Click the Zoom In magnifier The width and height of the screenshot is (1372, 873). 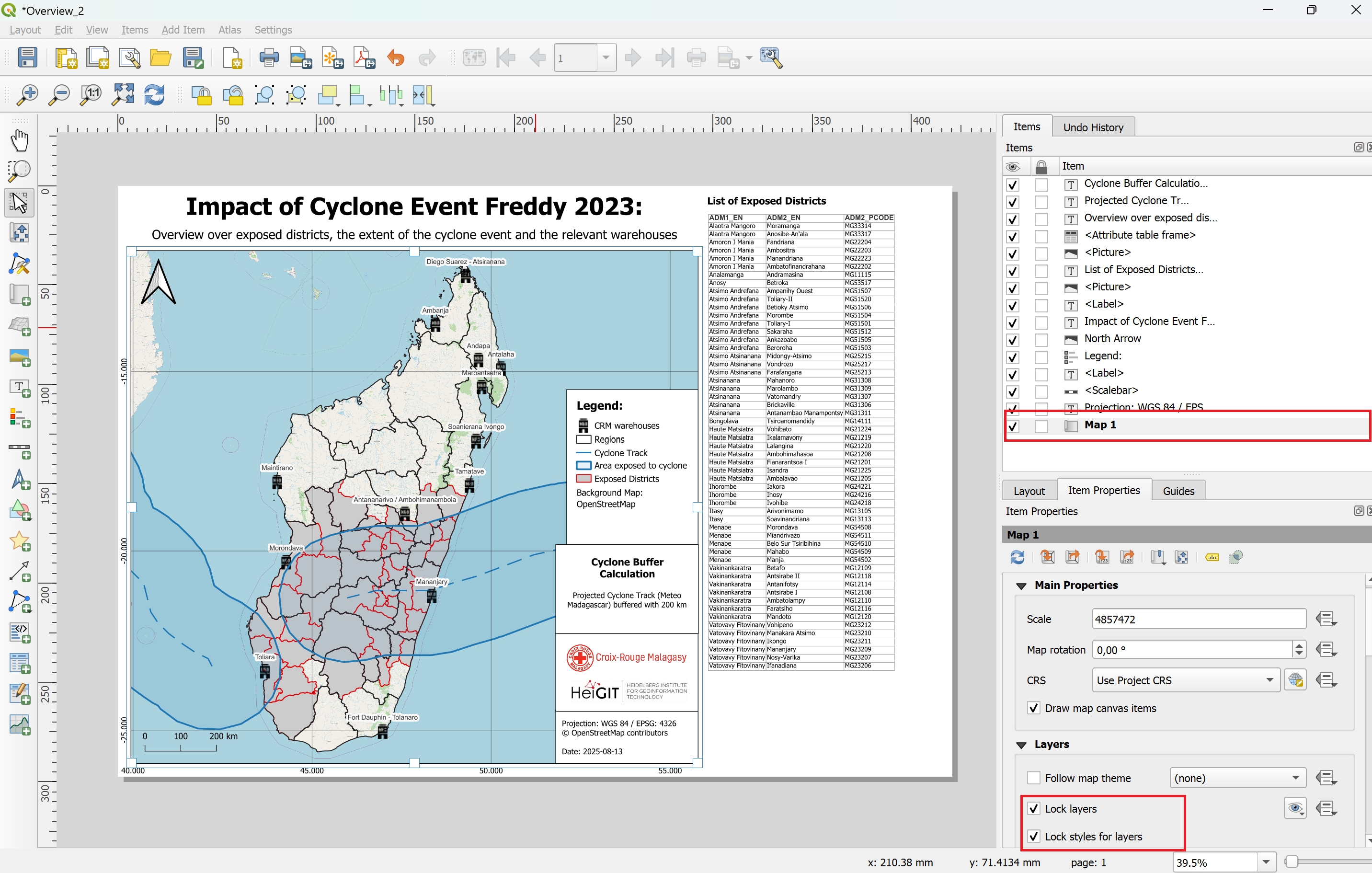[27, 95]
